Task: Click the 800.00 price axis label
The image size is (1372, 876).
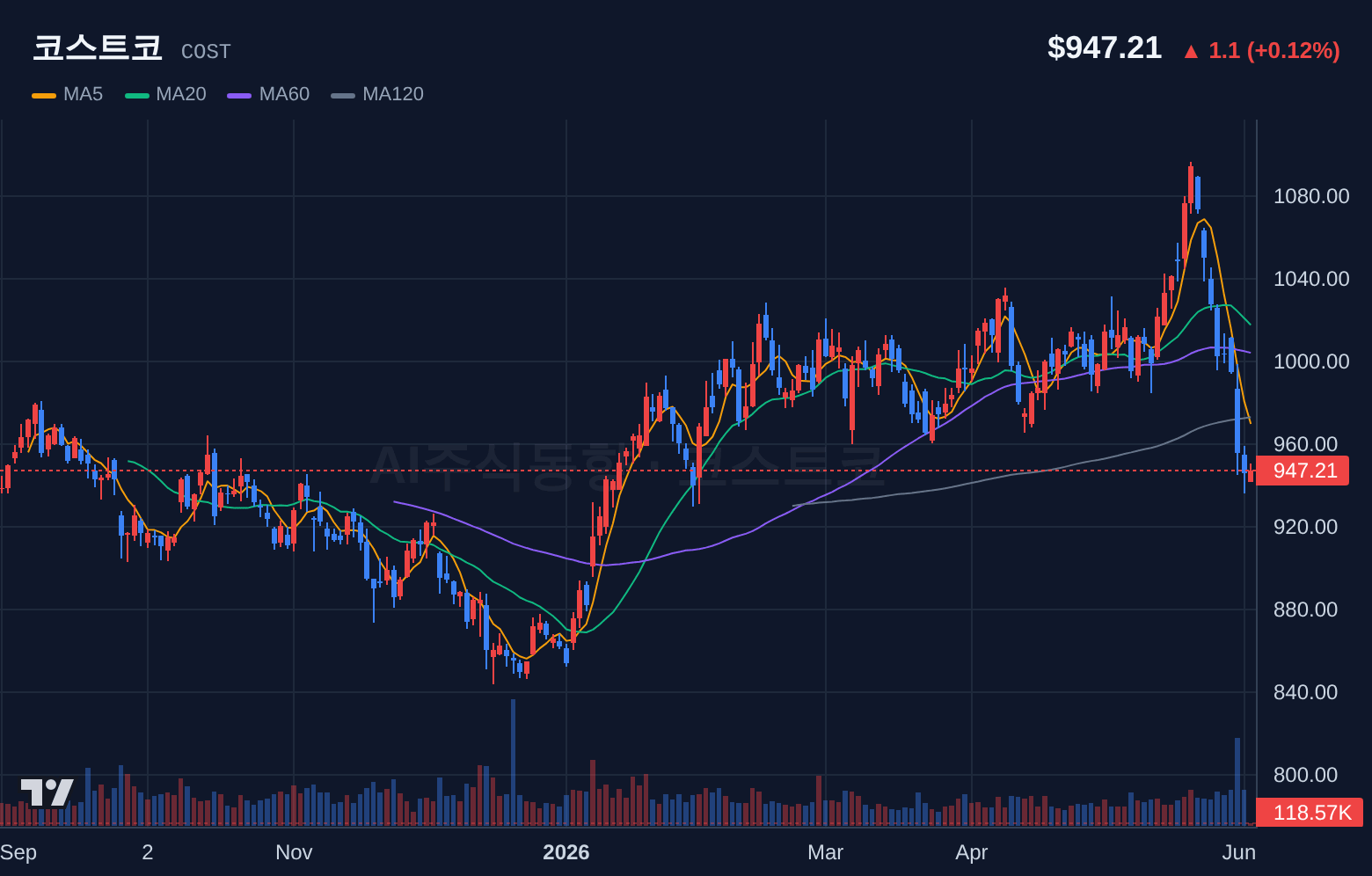Action: tap(1305, 775)
